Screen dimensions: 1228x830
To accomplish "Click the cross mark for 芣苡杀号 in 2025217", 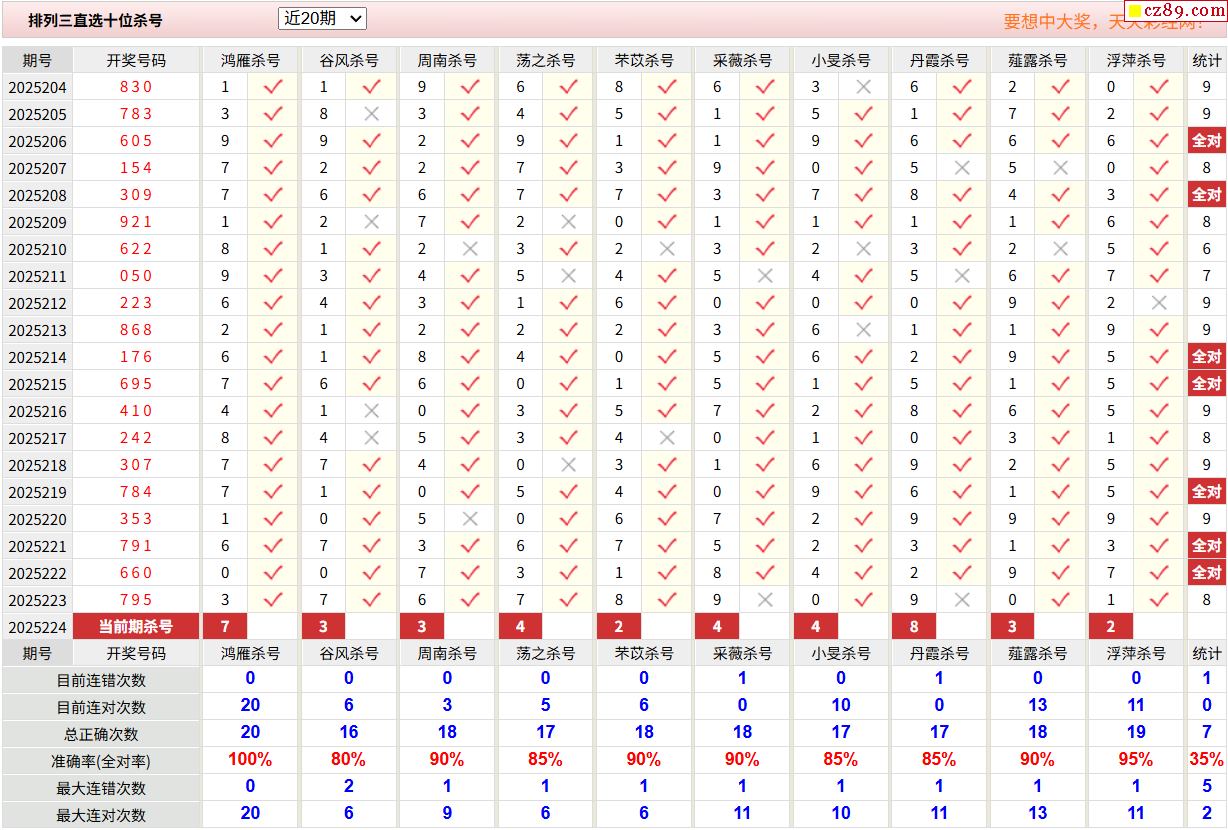I will click(667, 438).
